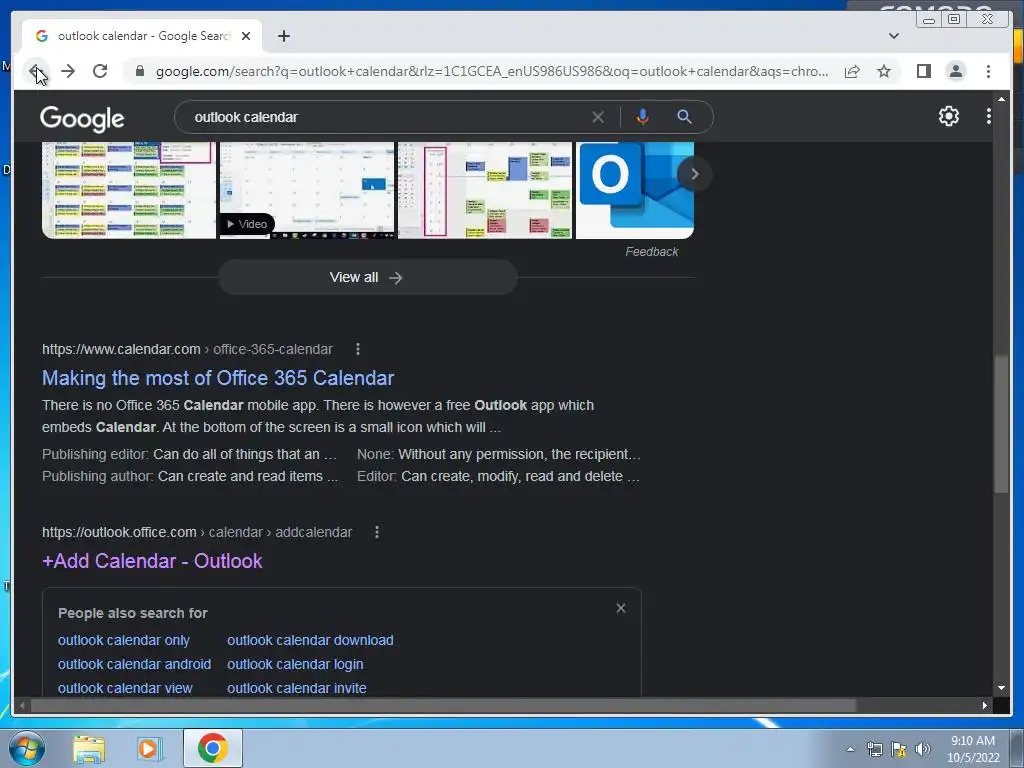Viewport: 1024px width, 768px height.
Task: Search for outlook calendar only
Action: (124, 641)
